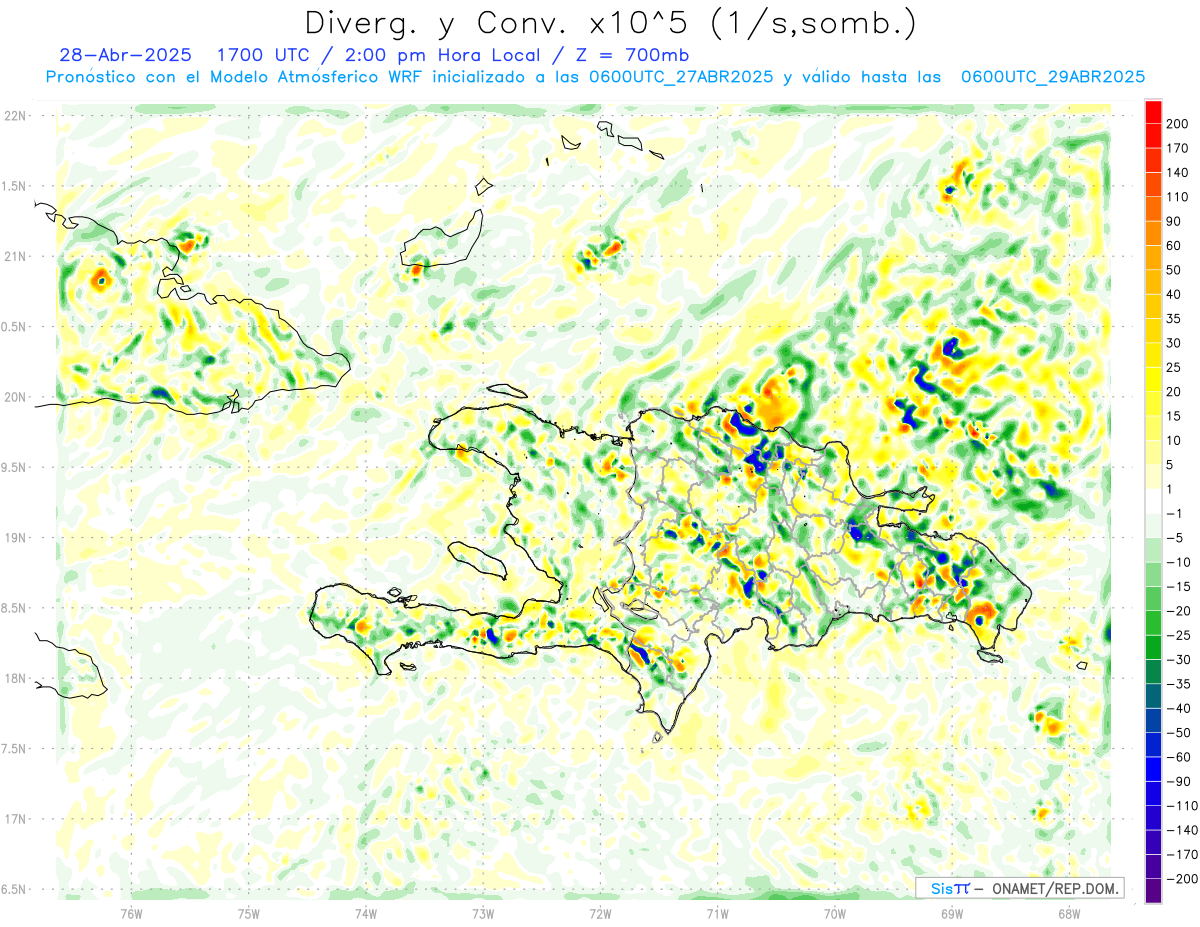Click the '21N' latitude label
The image size is (1200, 927).
16,256
